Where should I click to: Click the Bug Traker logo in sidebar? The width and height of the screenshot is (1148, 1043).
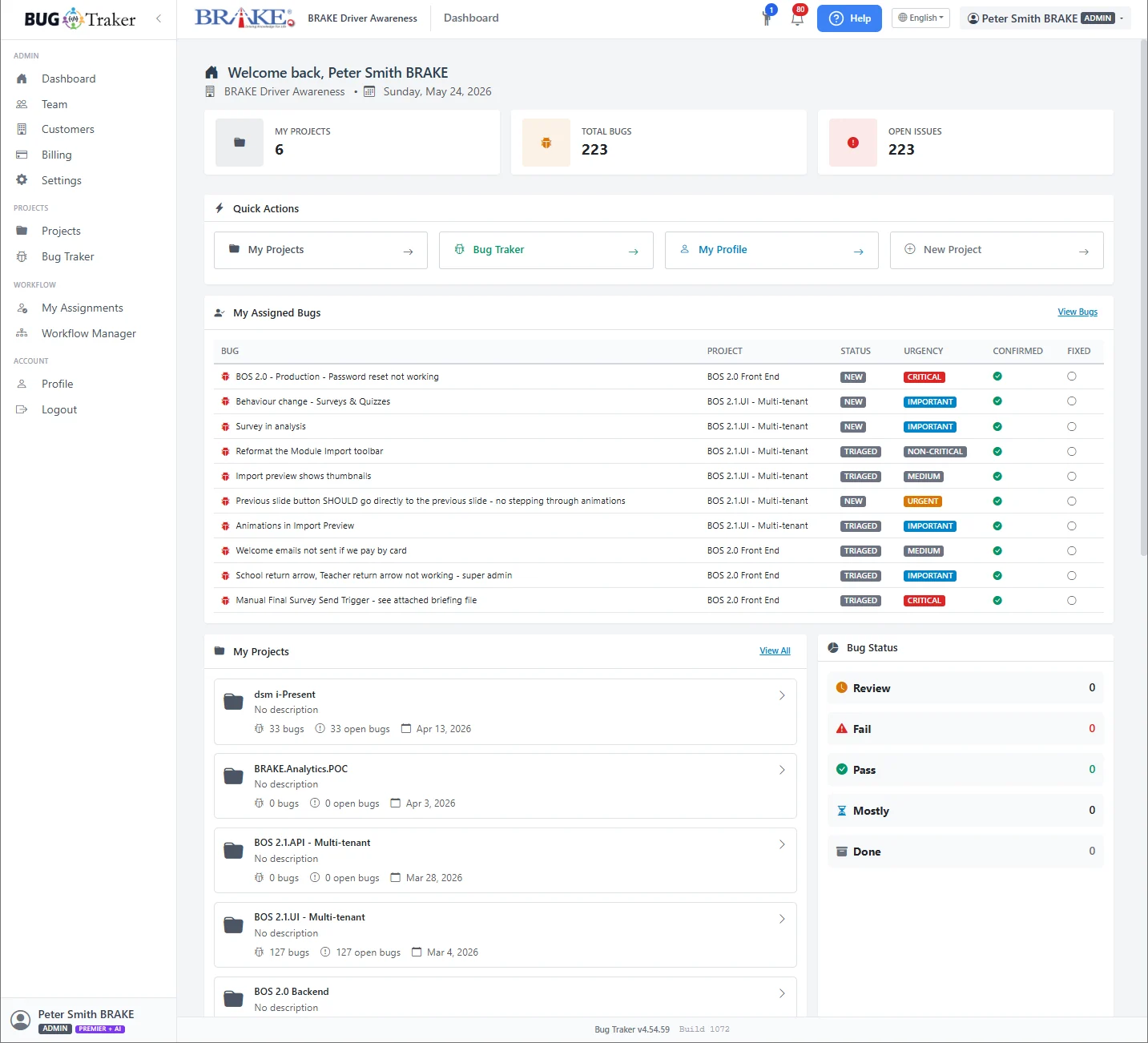pyautogui.click(x=80, y=18)
